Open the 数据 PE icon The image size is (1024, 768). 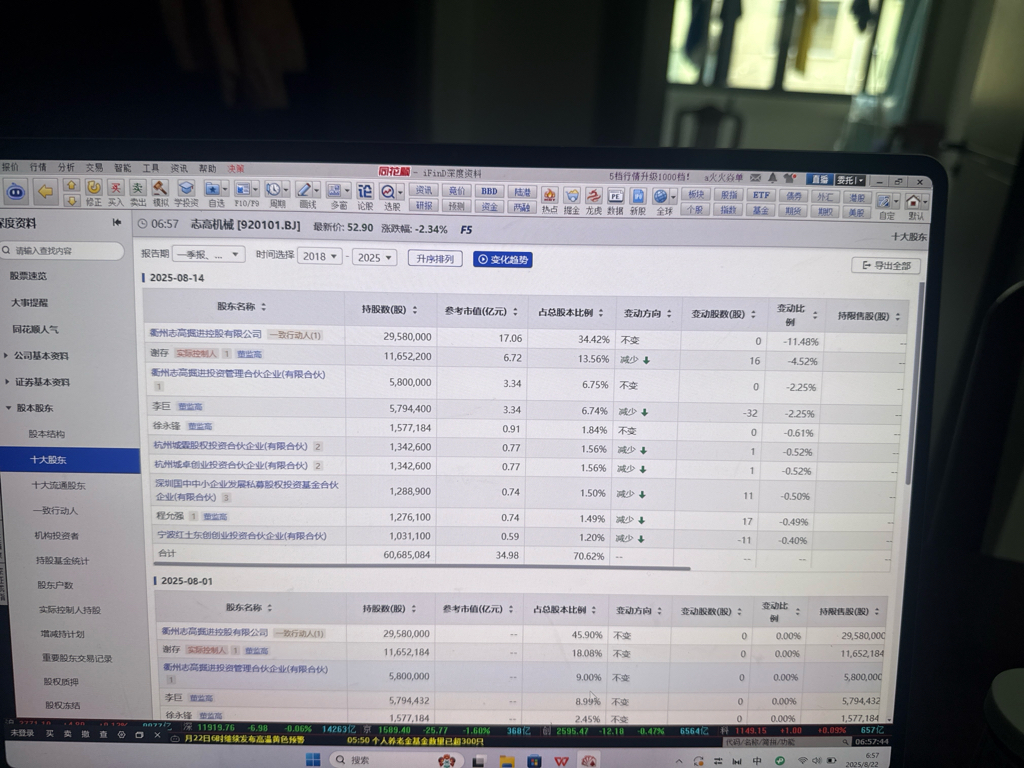pyautogui.click(x=615, y=200)
